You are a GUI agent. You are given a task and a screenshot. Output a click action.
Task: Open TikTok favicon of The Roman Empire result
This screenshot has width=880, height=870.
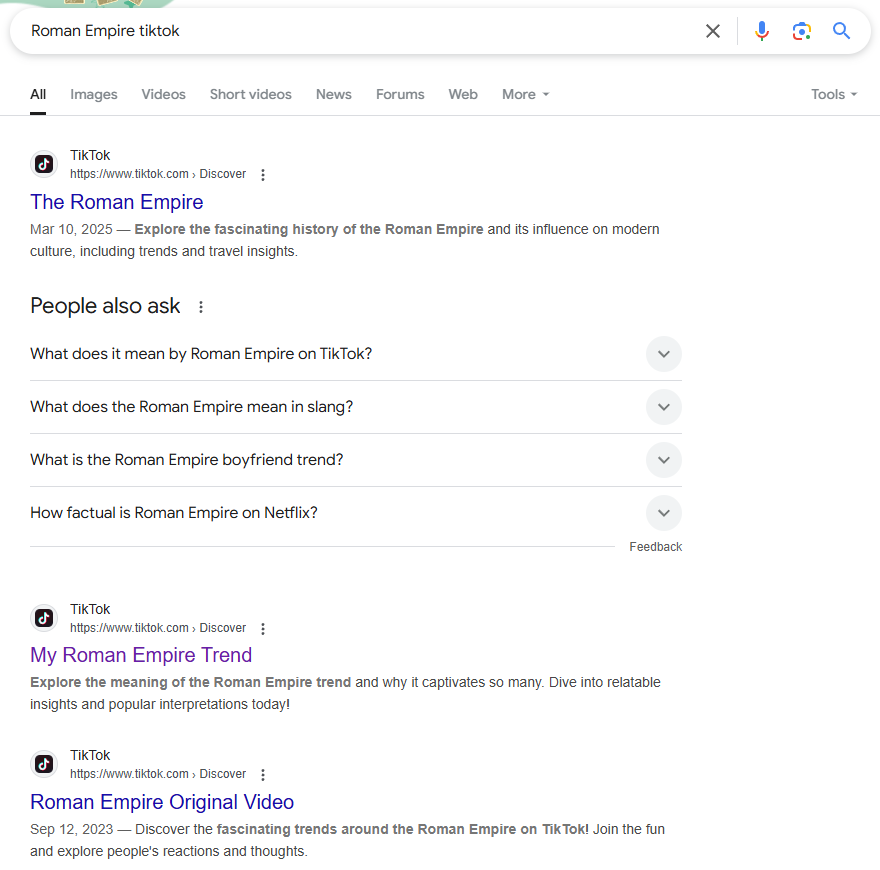click(x=44, y=164)
